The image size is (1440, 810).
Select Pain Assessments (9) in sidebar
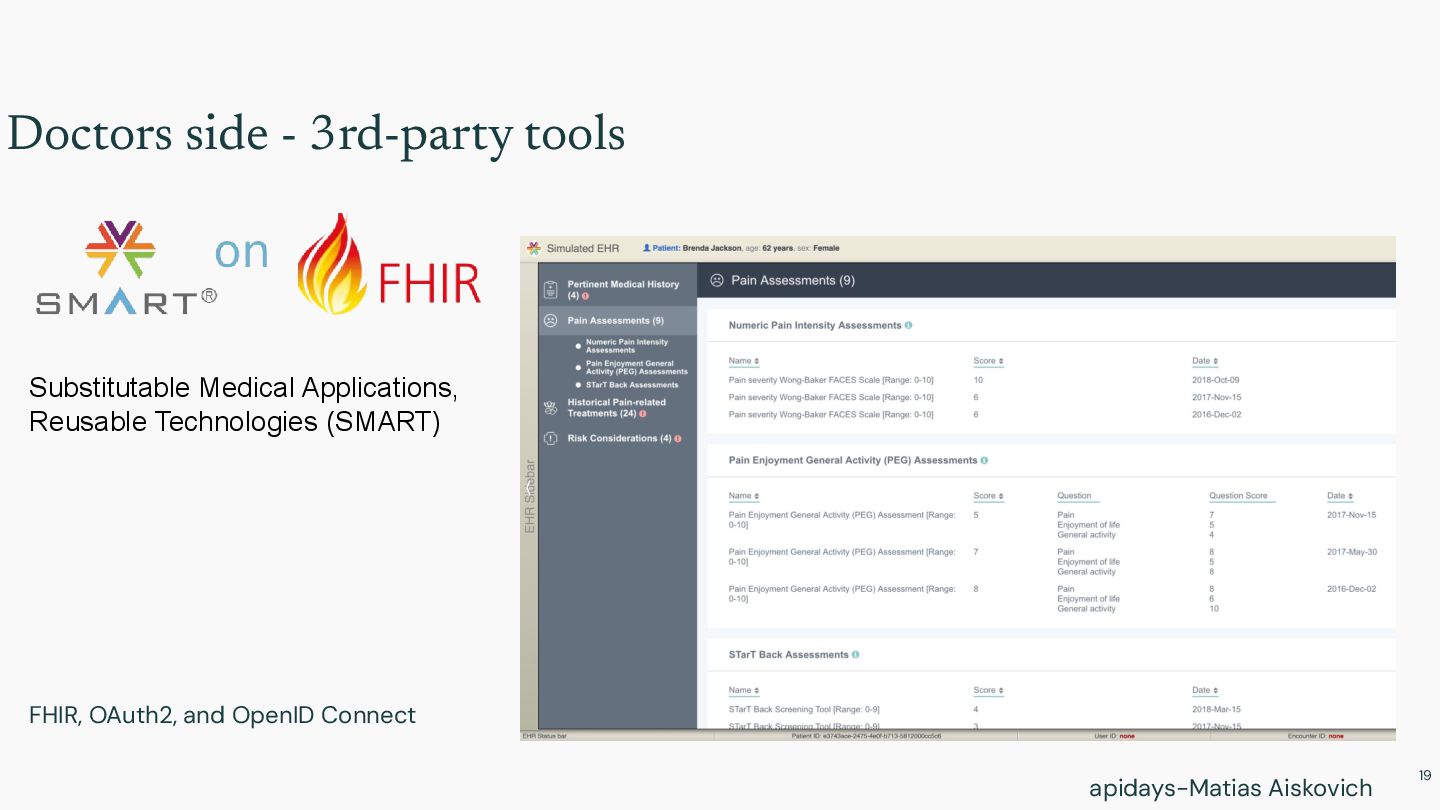tap(617, 321)
